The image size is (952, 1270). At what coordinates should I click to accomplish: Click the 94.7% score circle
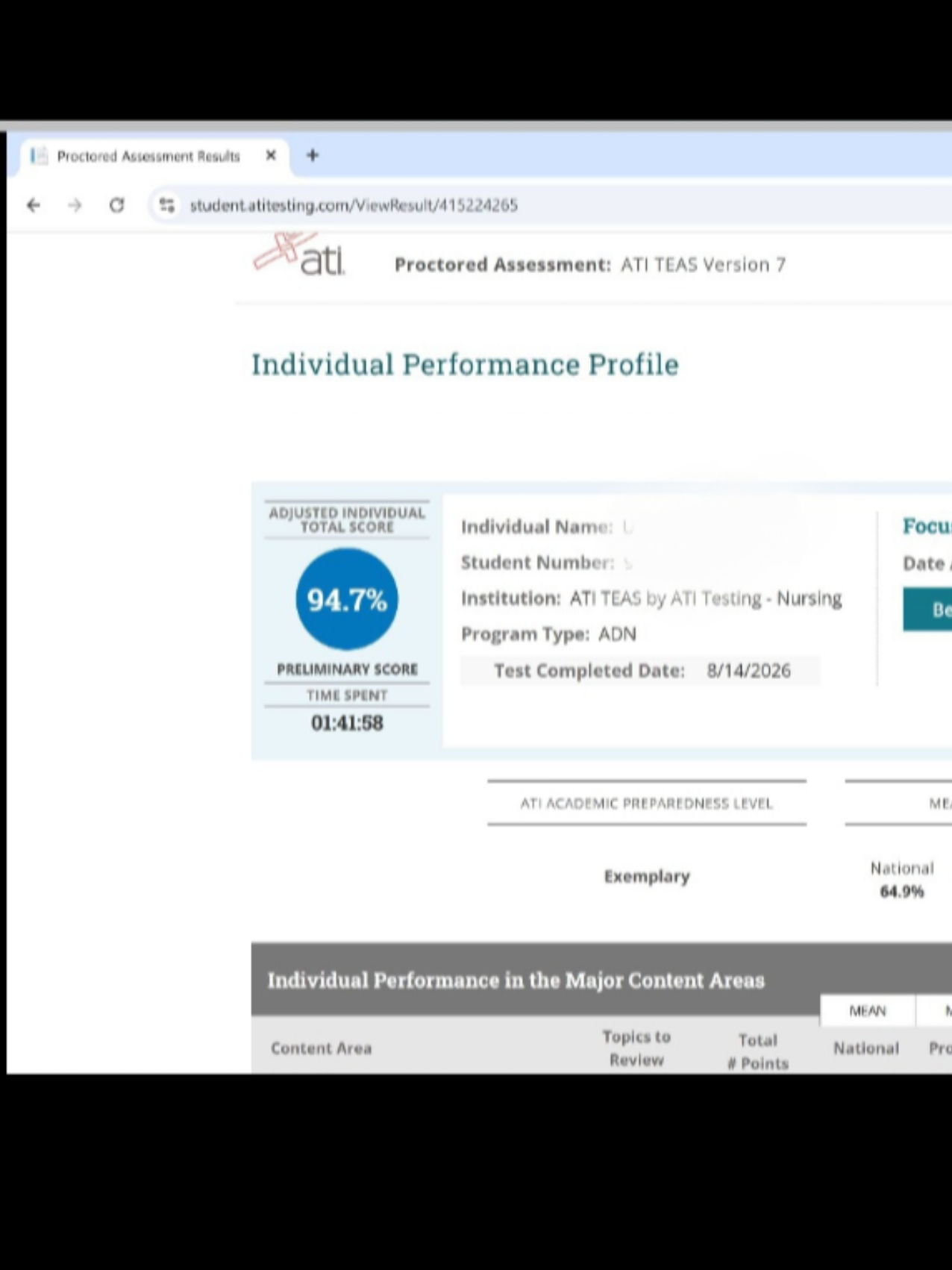(347, 599)
